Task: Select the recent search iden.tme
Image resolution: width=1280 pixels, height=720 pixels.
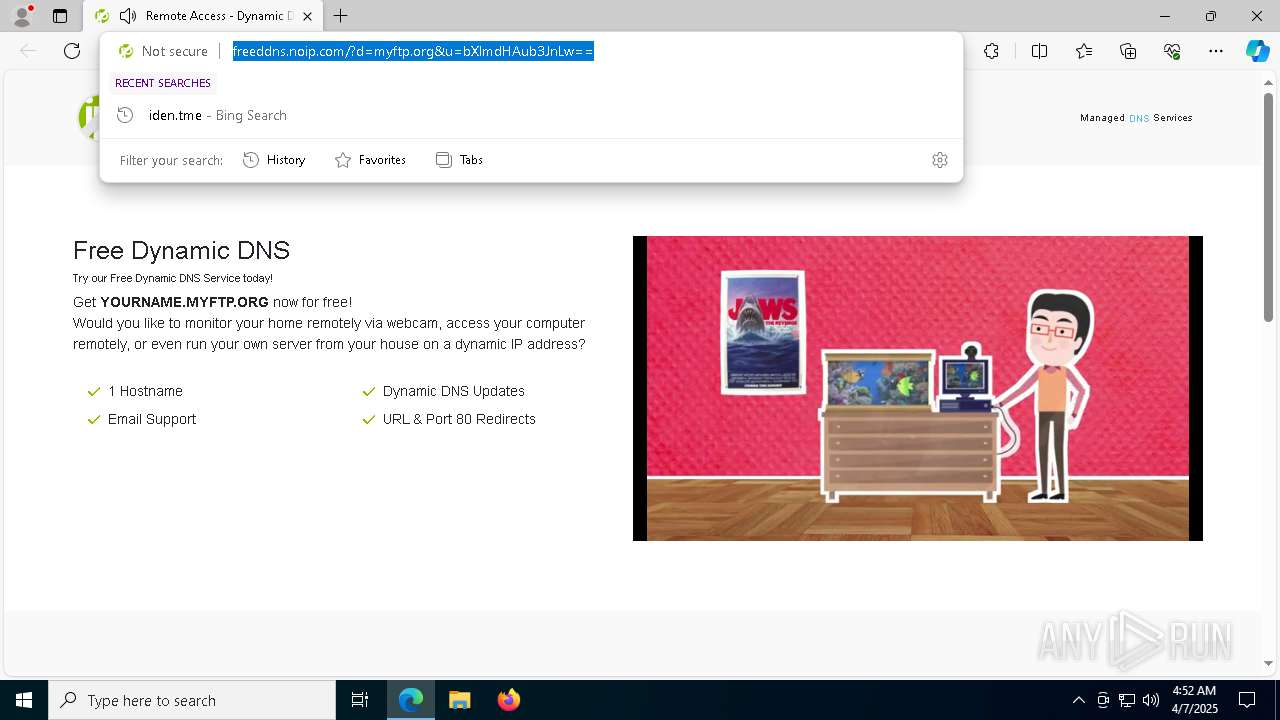Action: pos(531,115)
